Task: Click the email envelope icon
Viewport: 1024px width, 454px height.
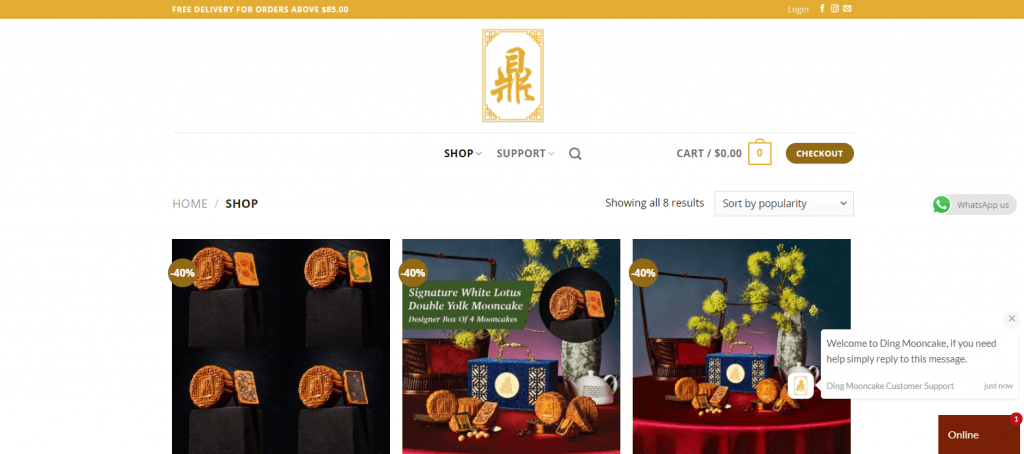Action: coord(847,9)
